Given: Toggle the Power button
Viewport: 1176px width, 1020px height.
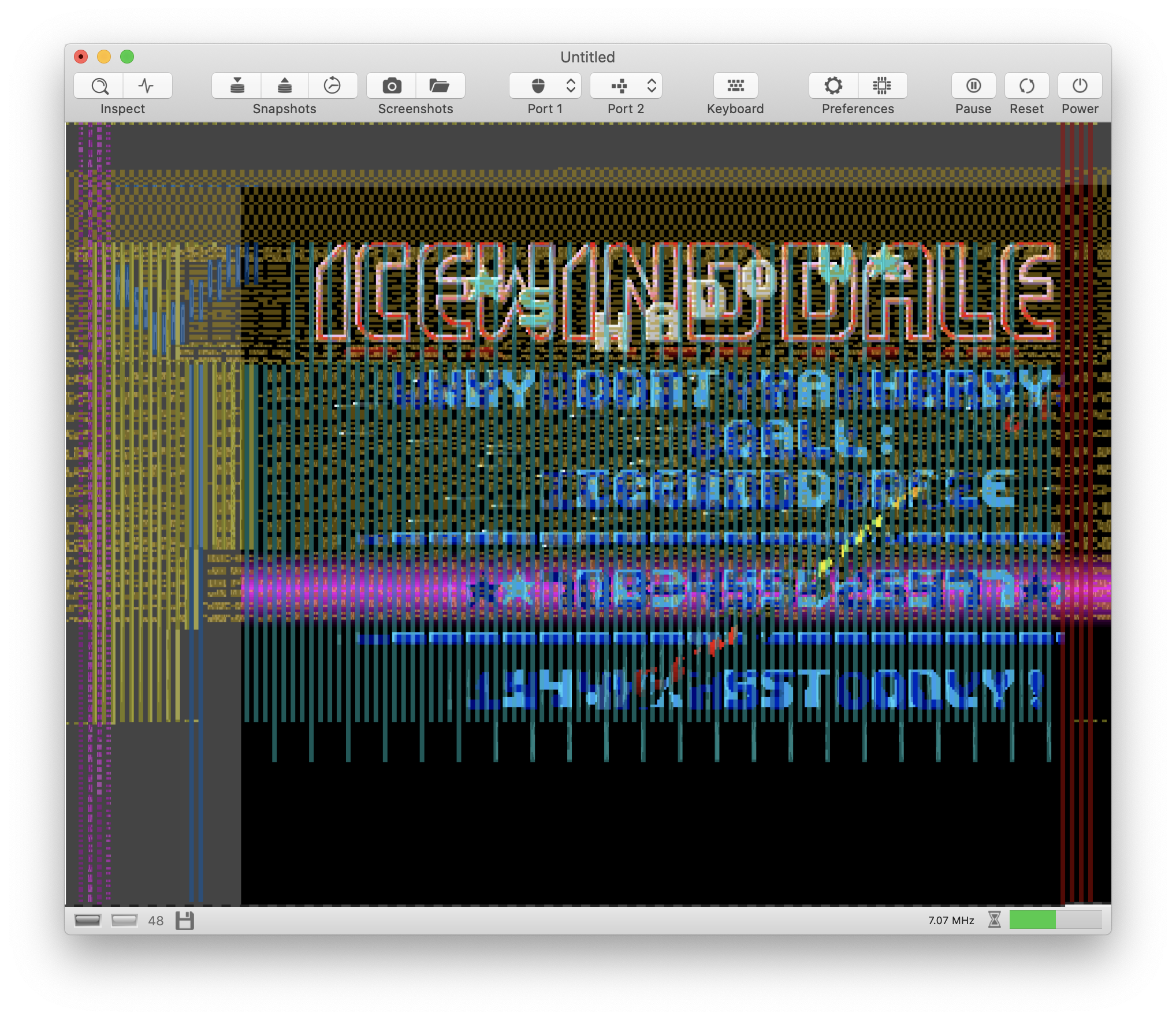Looking at the screenshot, I should (1080, 86).
